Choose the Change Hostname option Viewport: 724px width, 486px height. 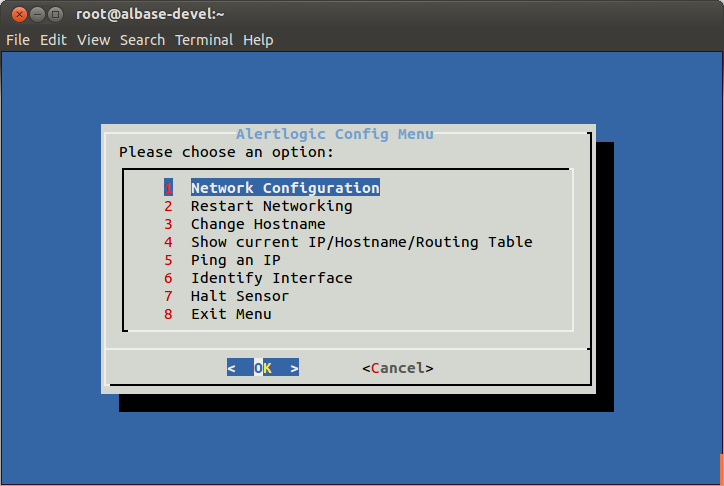(258, 224)
